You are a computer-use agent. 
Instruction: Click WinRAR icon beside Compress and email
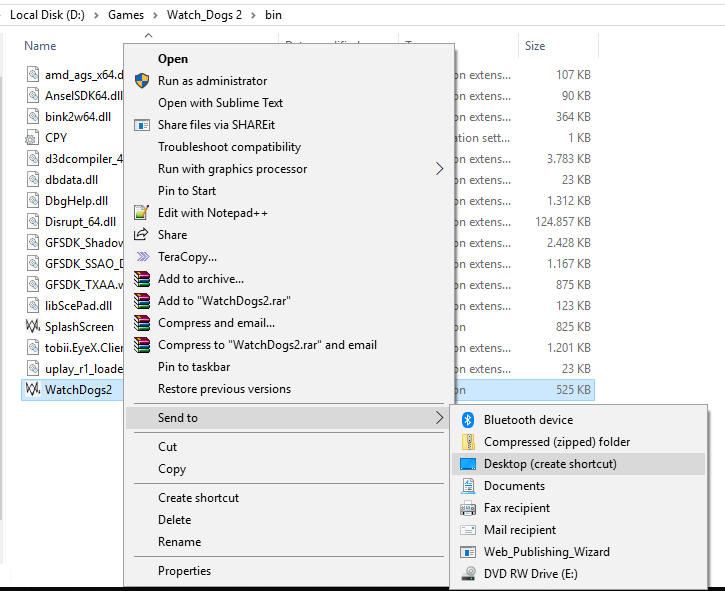(142, 323)
